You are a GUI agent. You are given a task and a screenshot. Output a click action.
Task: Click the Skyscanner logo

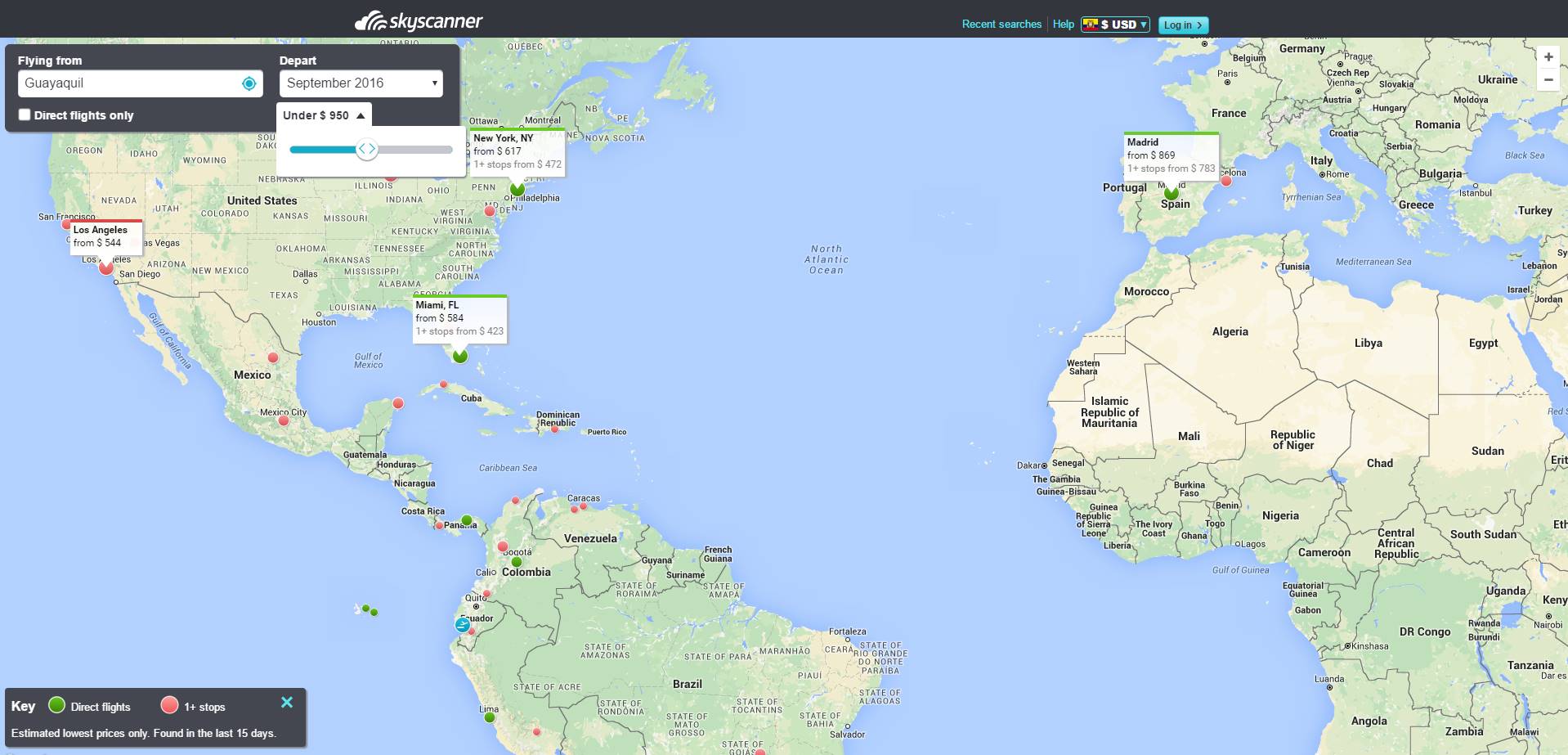coord(419,21)
